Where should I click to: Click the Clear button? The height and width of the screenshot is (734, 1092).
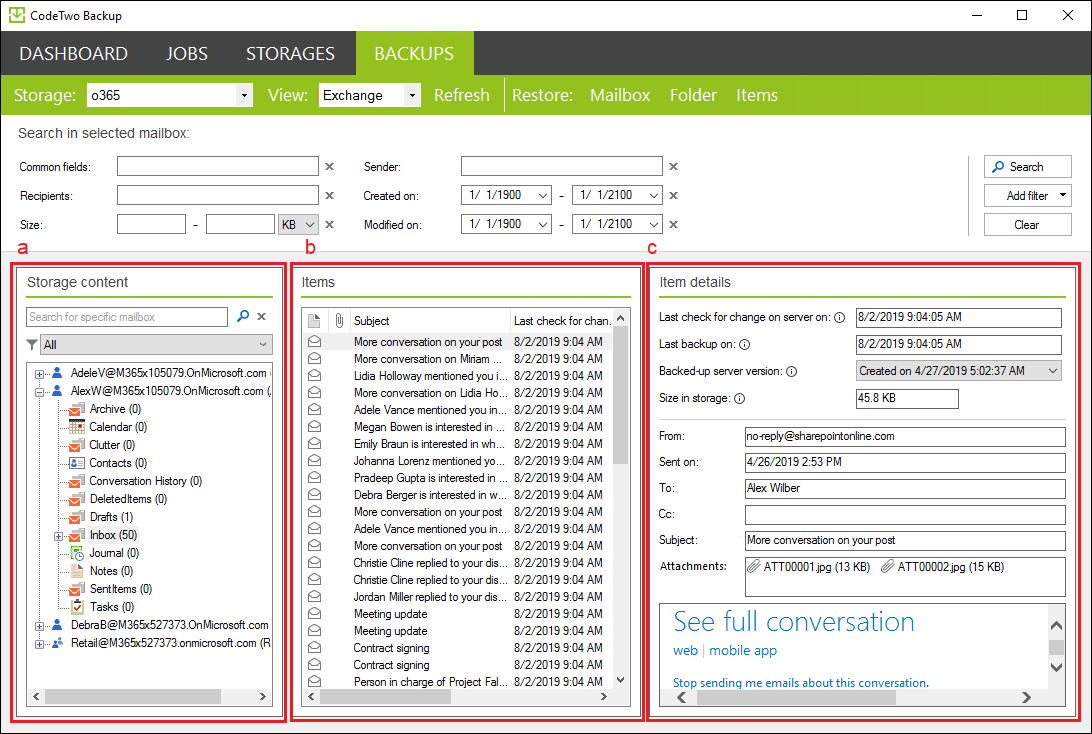click(1027, 225)
